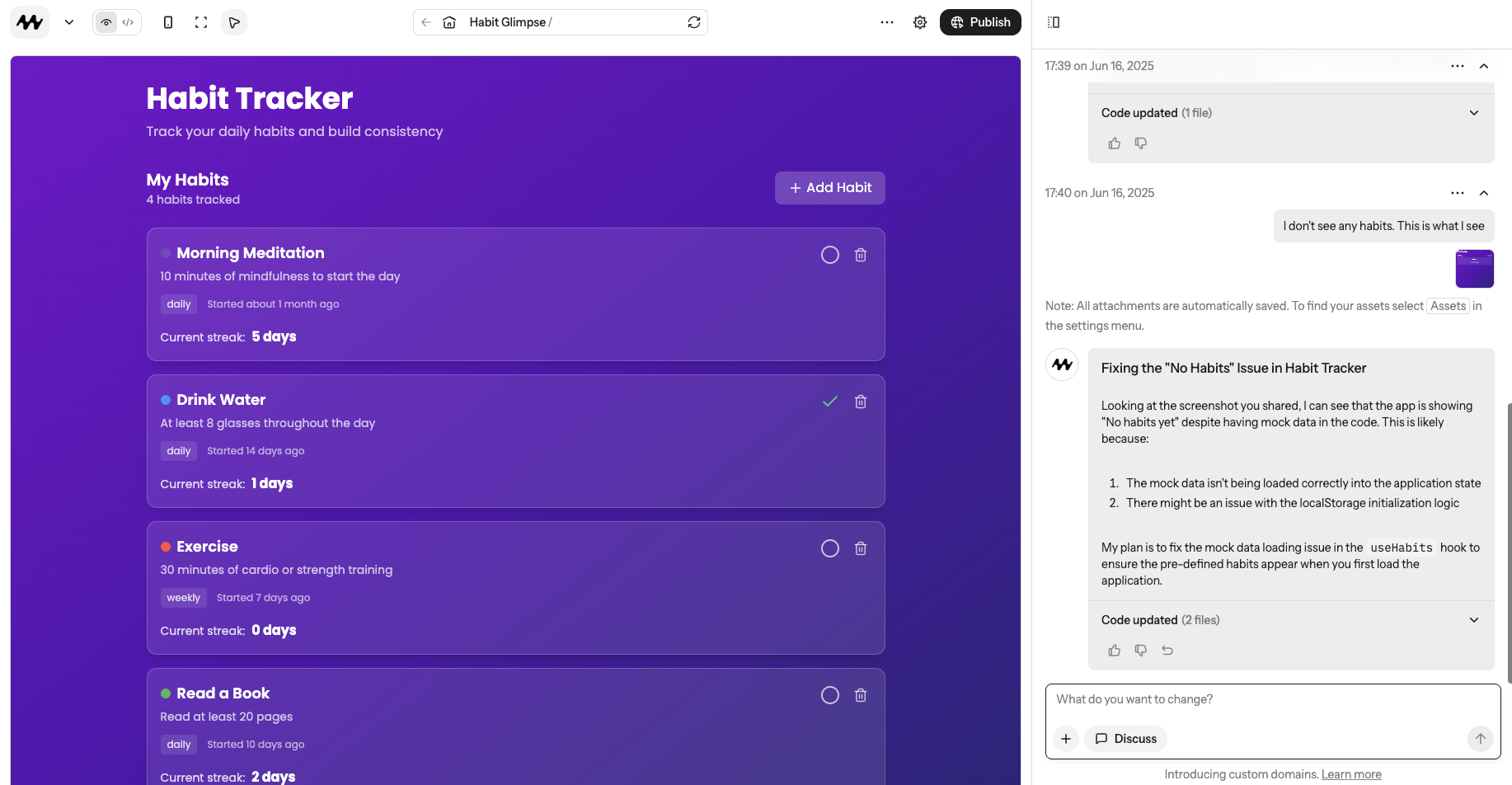Open mobile device preview
This screenshot has width=1512, height=785.
168,22
